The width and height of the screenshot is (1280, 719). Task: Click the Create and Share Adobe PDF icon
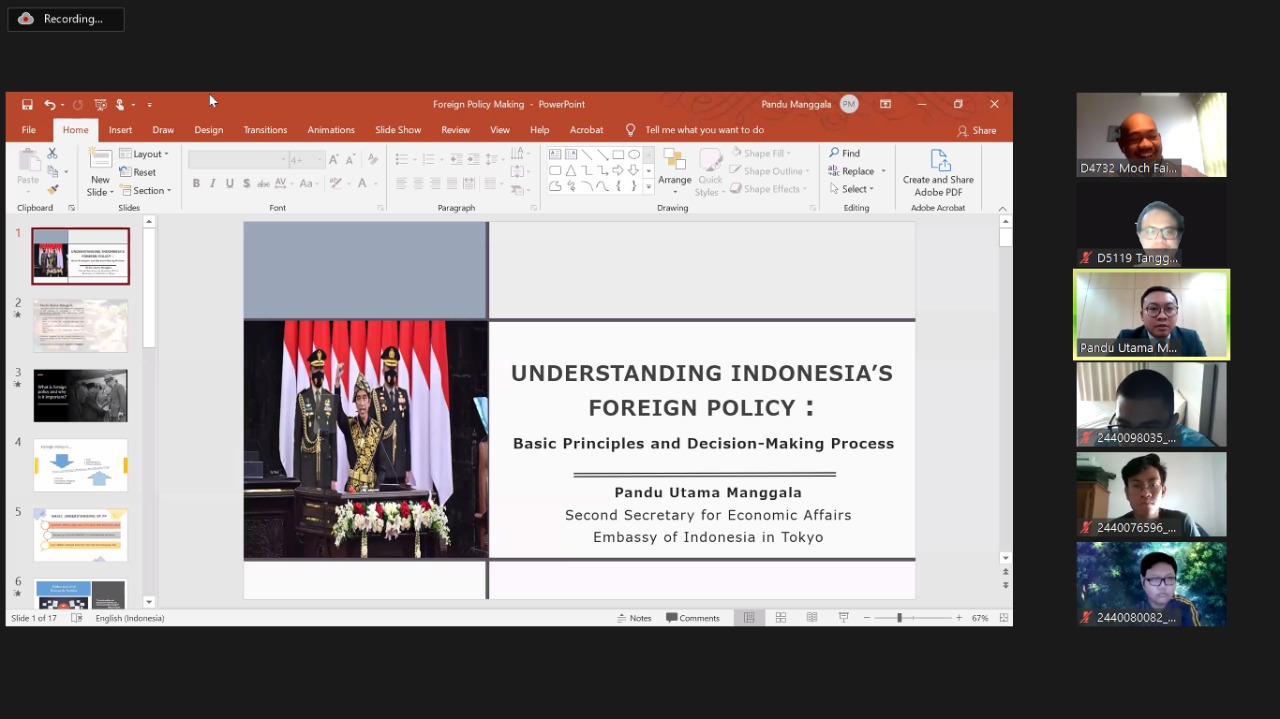(938, 172)
